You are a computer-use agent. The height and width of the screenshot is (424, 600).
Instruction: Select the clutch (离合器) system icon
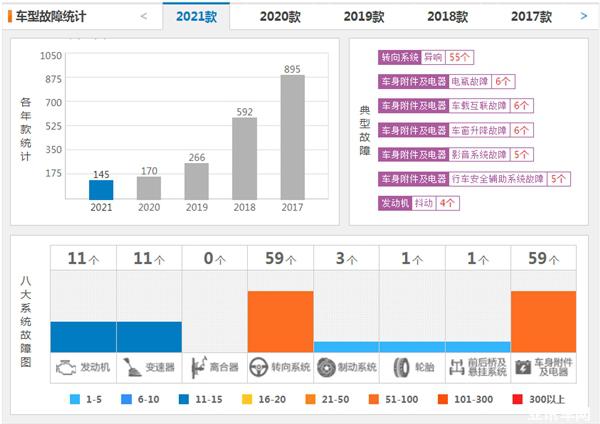(x=196, y=367)
